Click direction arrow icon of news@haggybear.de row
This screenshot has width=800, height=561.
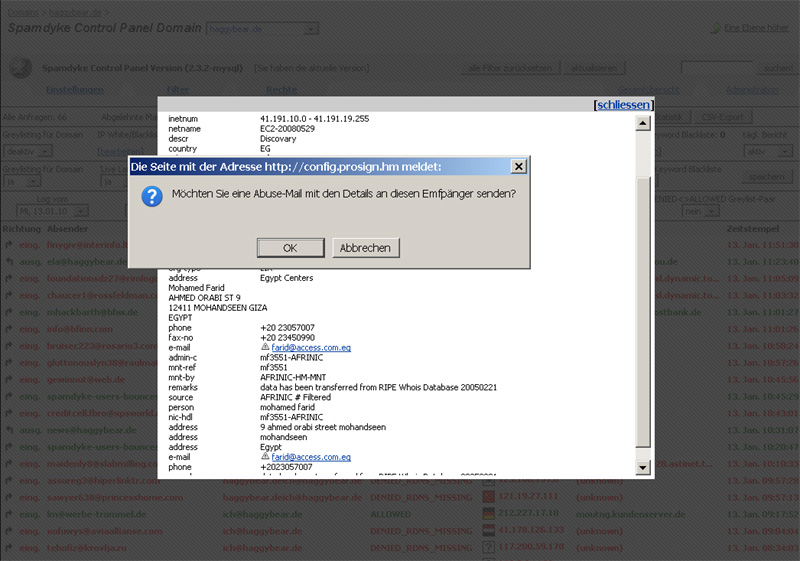pyautogui.click(x=9, y=430)
